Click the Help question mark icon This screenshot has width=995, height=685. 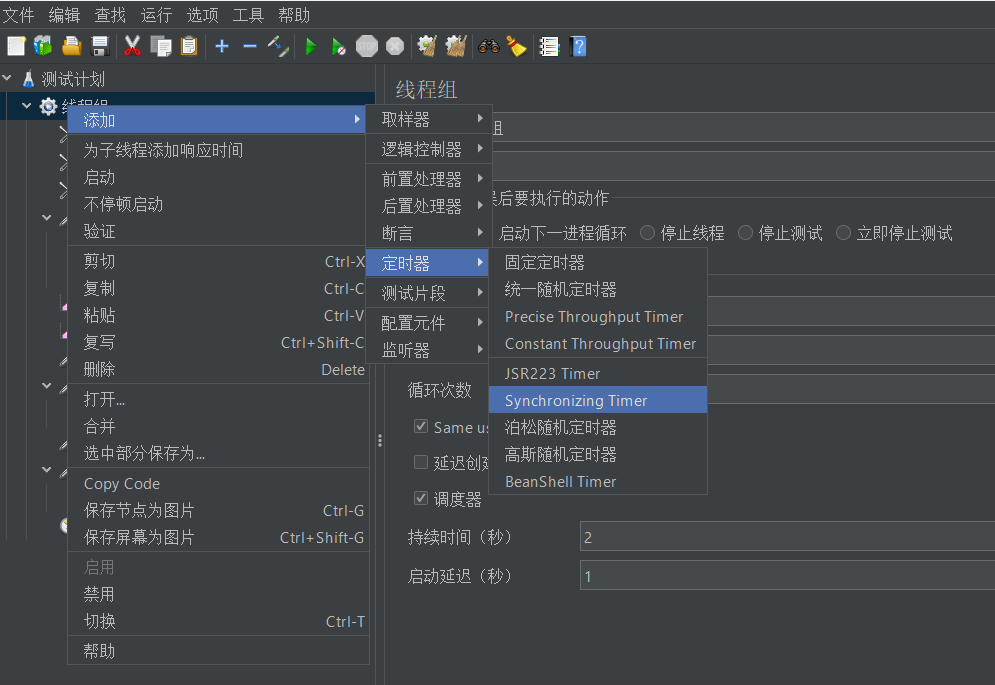(578, 46)
